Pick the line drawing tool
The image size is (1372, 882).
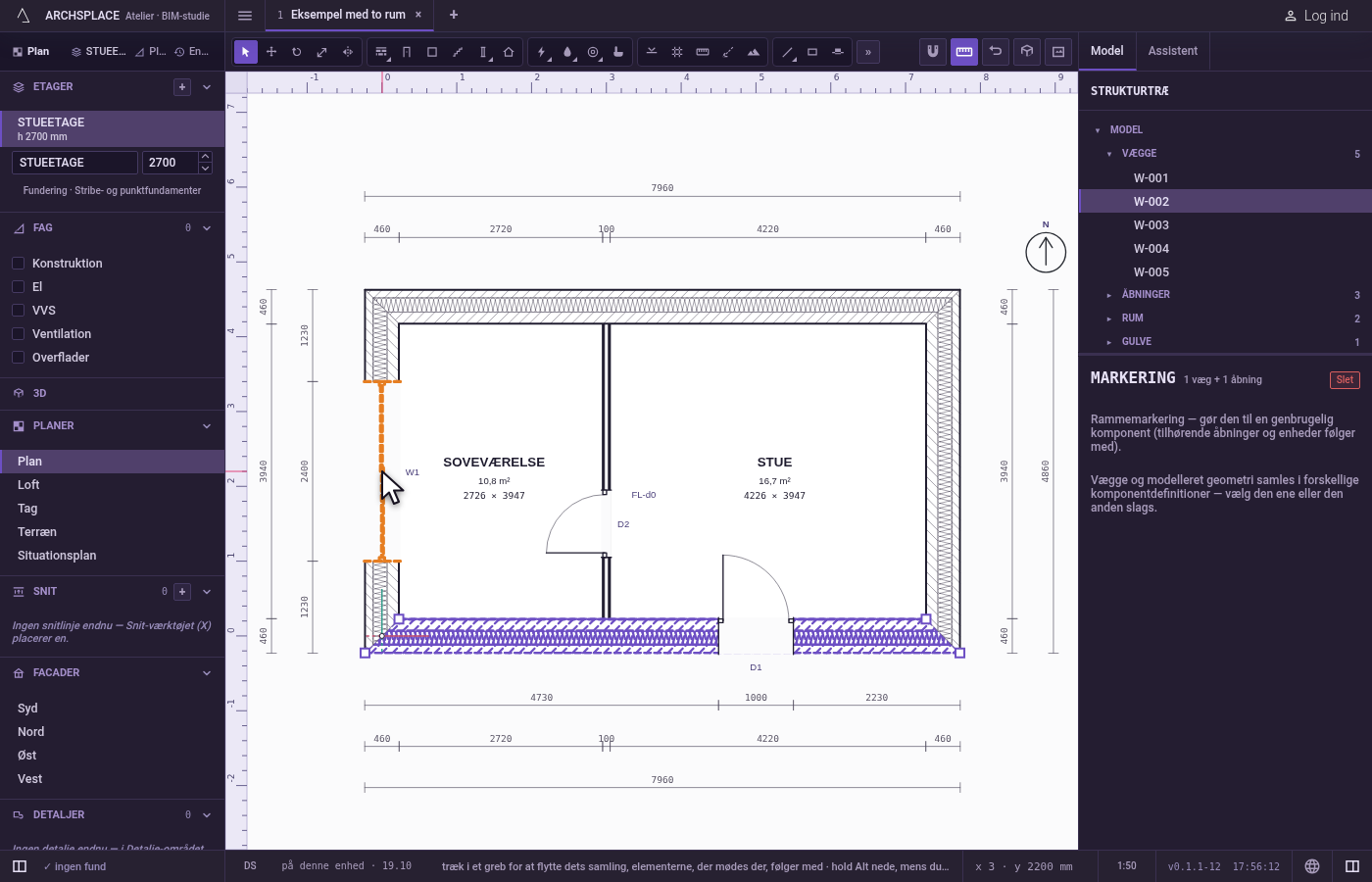click(787, 52)
